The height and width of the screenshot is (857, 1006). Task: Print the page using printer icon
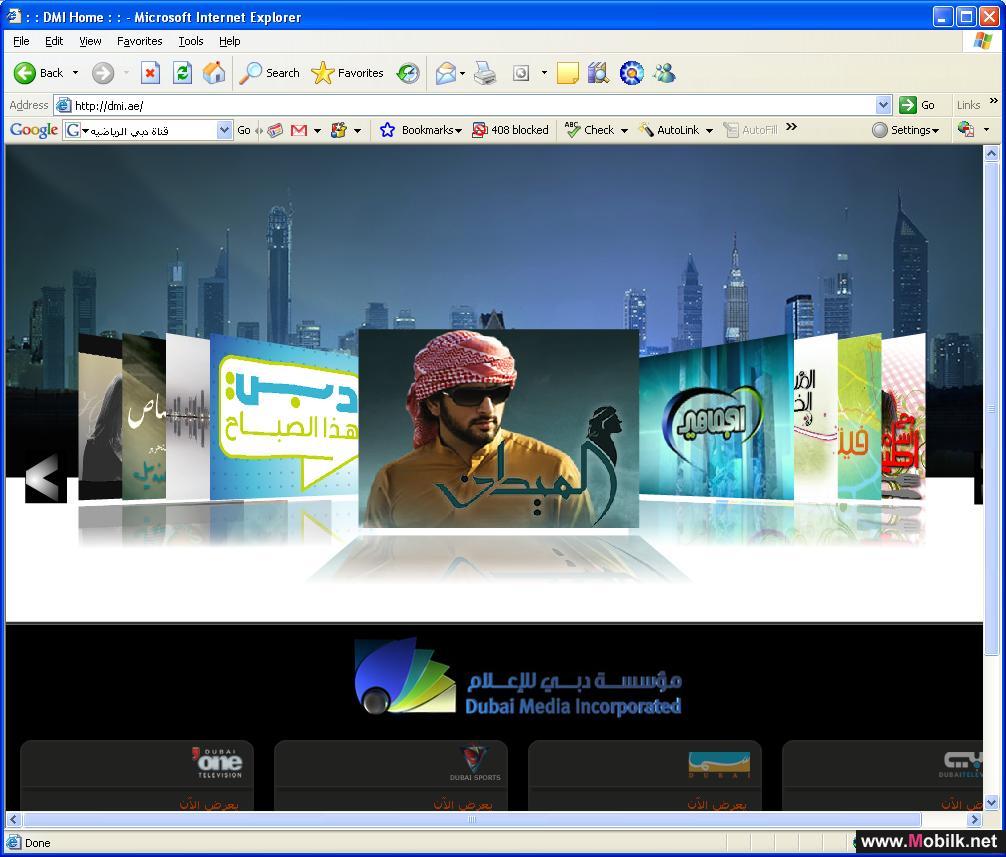485,73
